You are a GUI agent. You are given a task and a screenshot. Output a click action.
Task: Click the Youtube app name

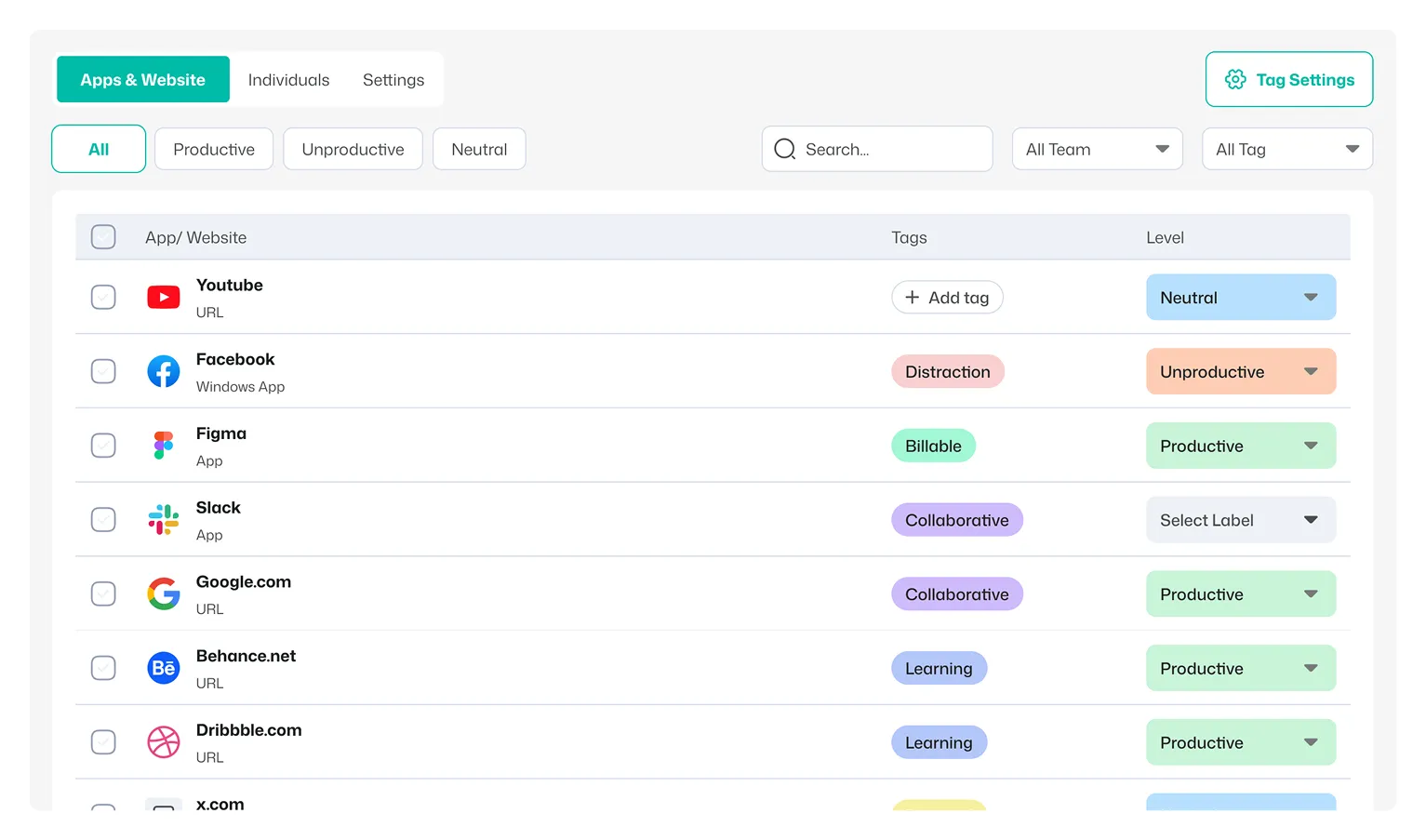pyautogui.click(x=230, y=285)
